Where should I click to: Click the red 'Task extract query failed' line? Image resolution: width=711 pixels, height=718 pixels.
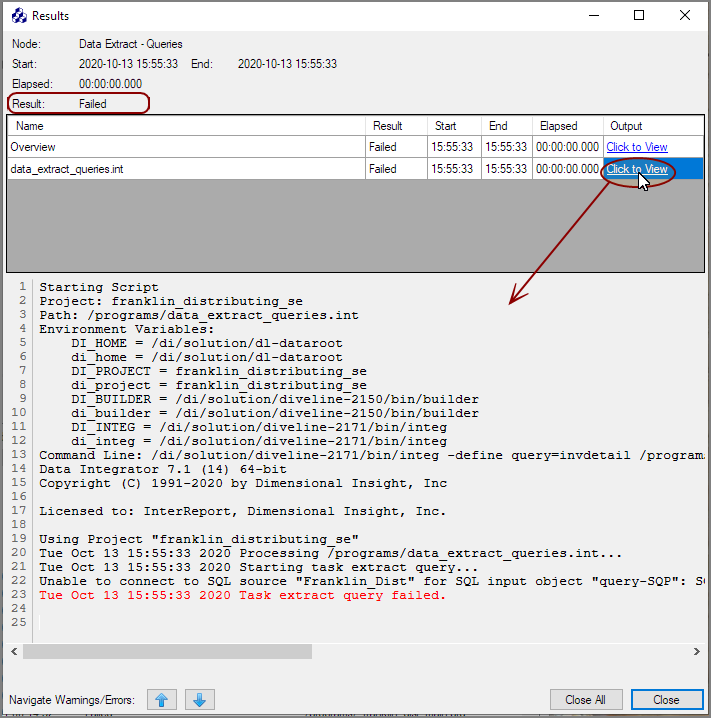[242, 595]
